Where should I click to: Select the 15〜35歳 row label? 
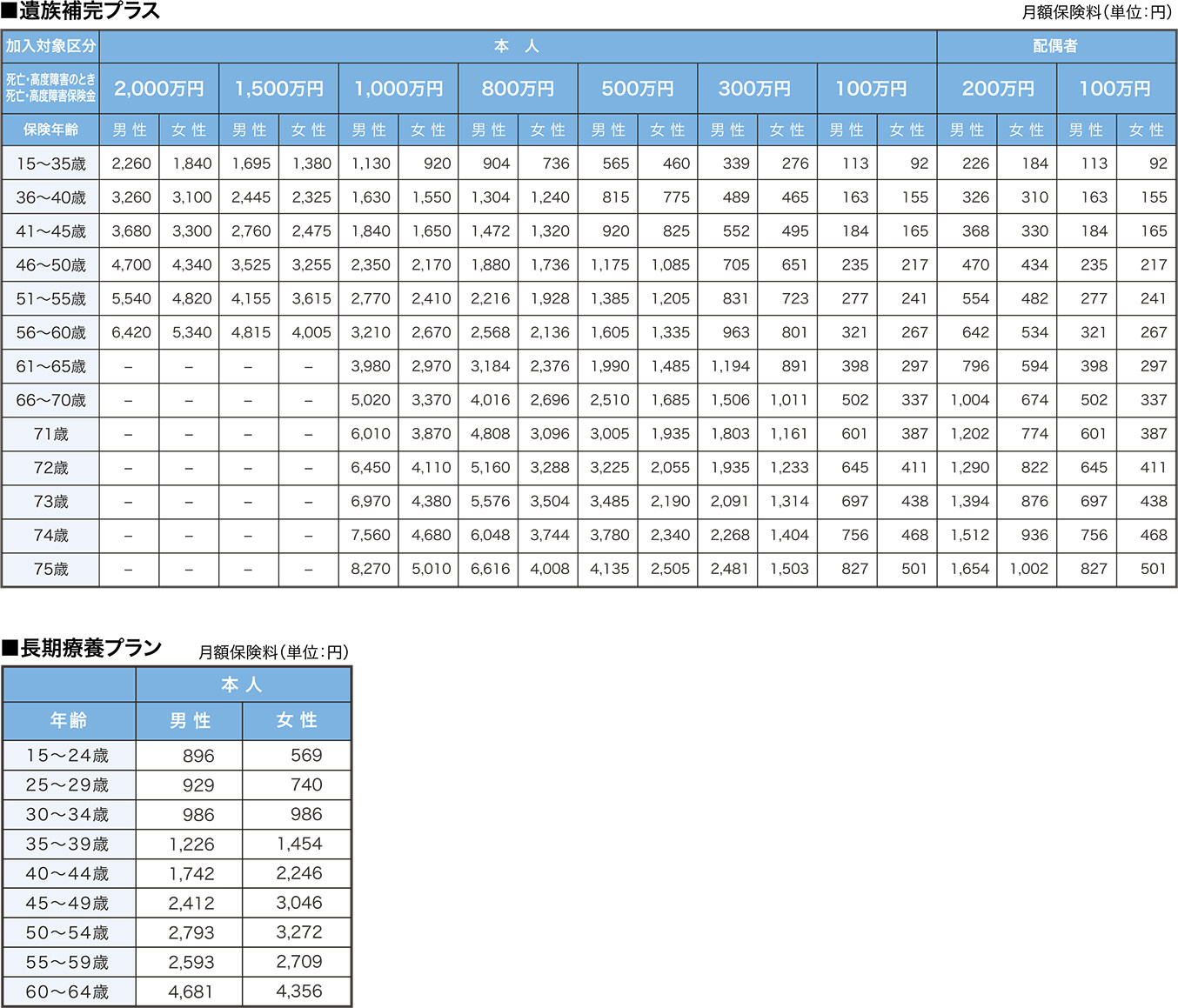click(x=50, y=164)
